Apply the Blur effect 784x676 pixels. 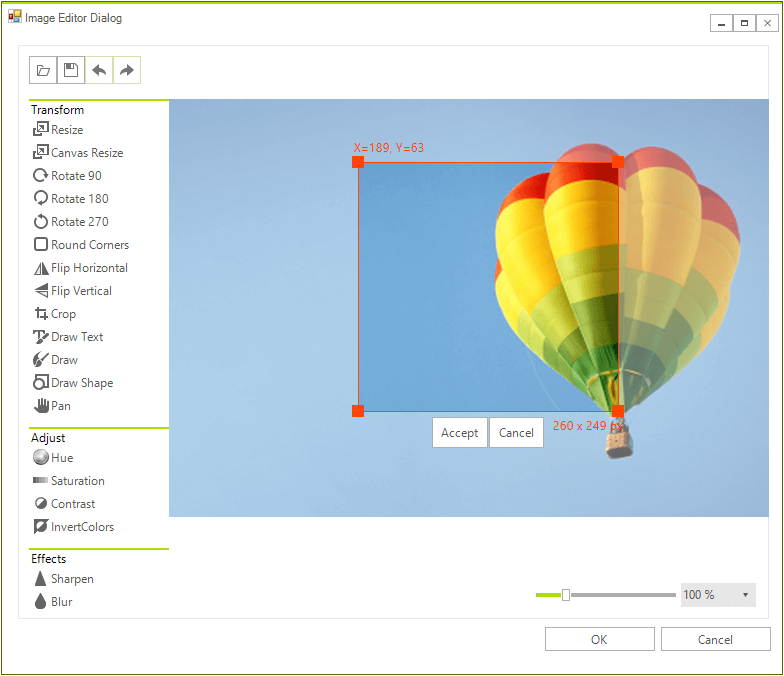click(x=53, y=602)
